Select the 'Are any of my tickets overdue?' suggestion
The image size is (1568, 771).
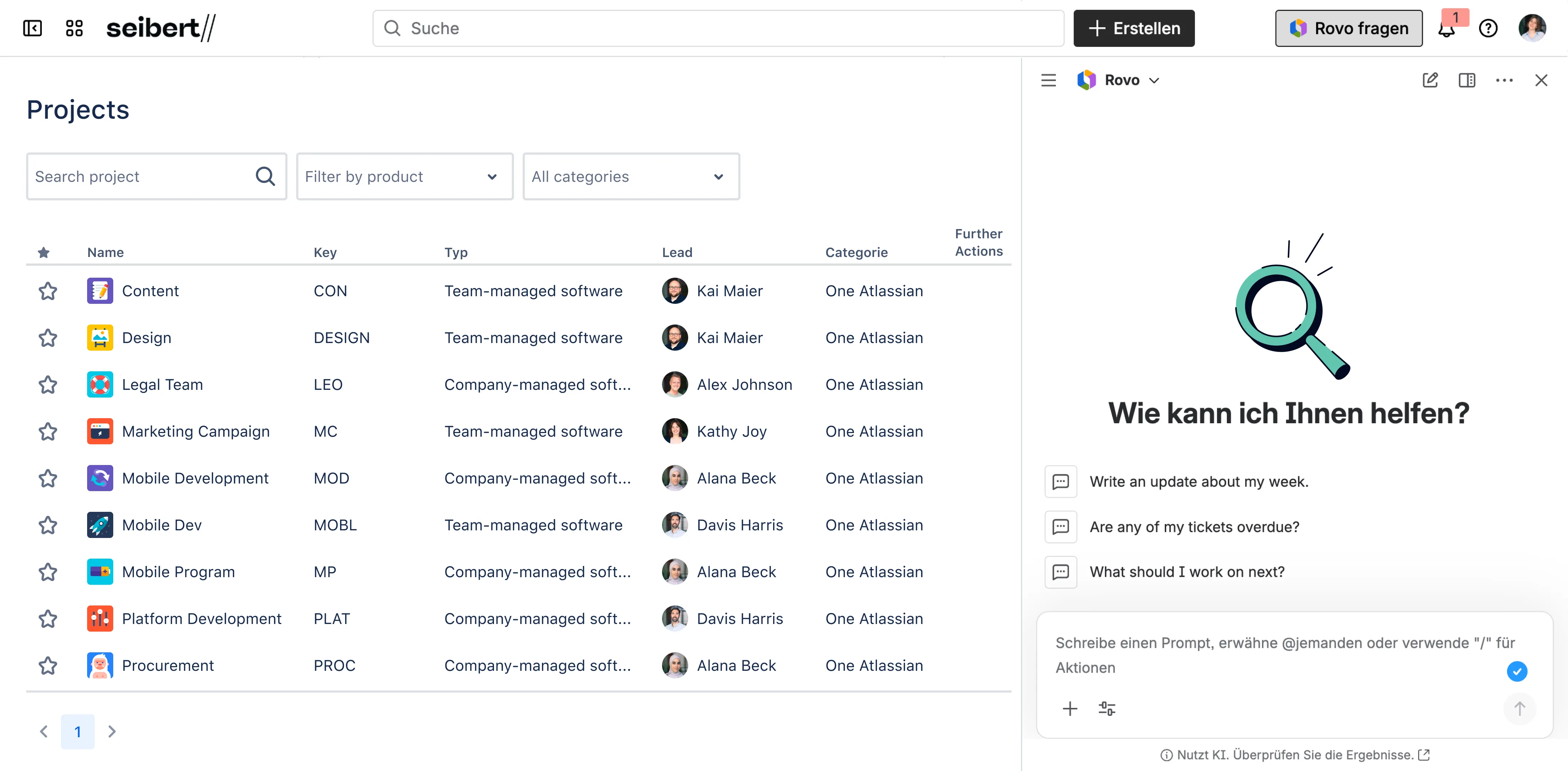click(x=1194, y=527)
